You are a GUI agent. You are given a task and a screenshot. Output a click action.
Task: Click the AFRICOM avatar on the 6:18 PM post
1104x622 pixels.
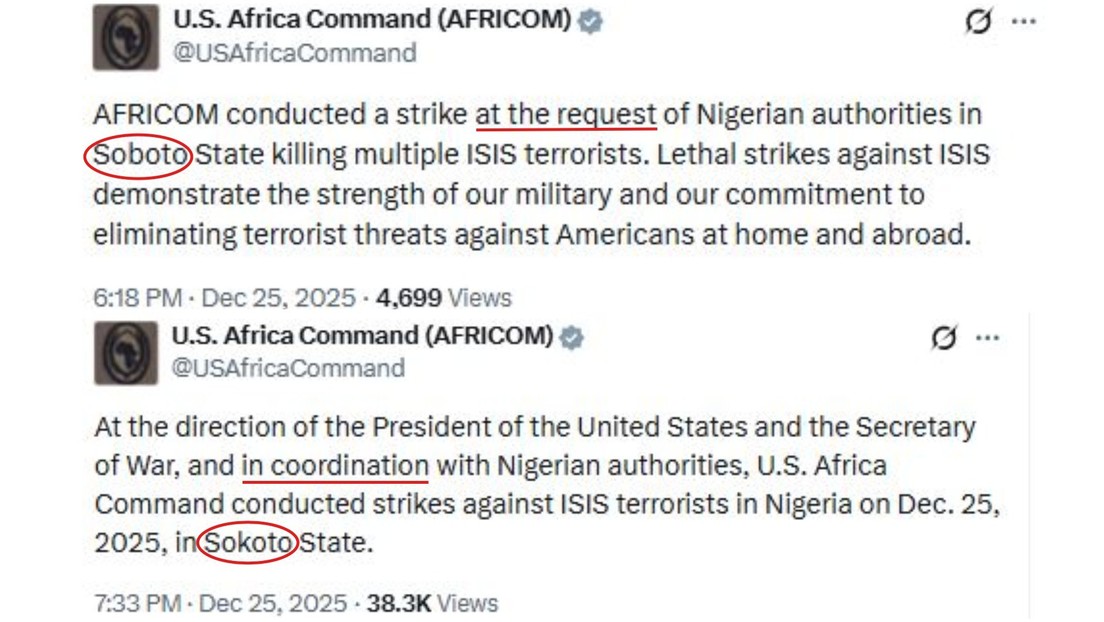point(126,37)
